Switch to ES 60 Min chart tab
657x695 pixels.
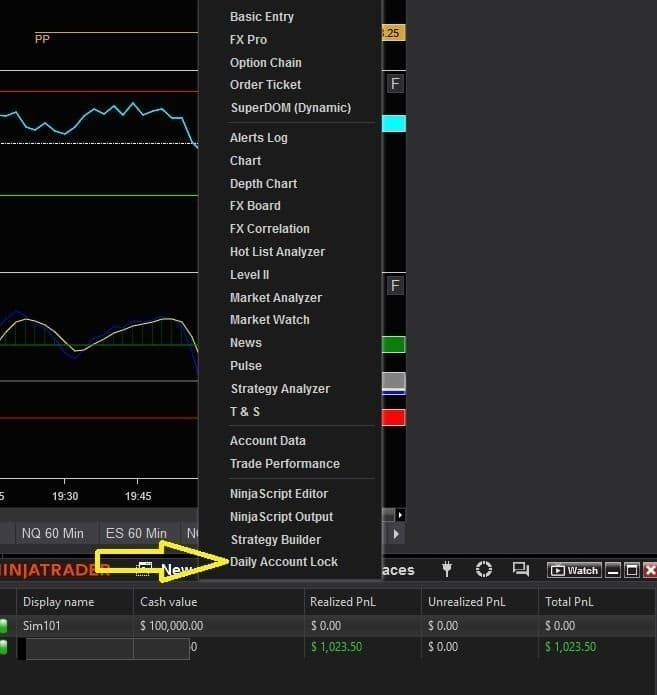pyautogui.click(x=136, y=533)
